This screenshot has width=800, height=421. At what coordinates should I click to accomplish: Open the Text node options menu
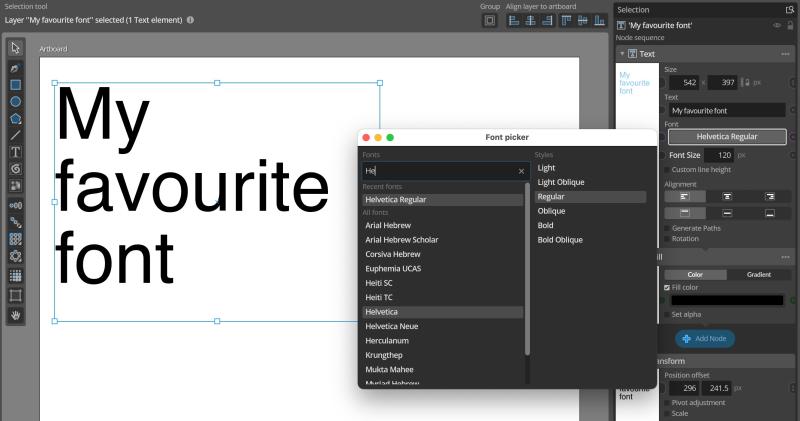(x=783, y=54)
